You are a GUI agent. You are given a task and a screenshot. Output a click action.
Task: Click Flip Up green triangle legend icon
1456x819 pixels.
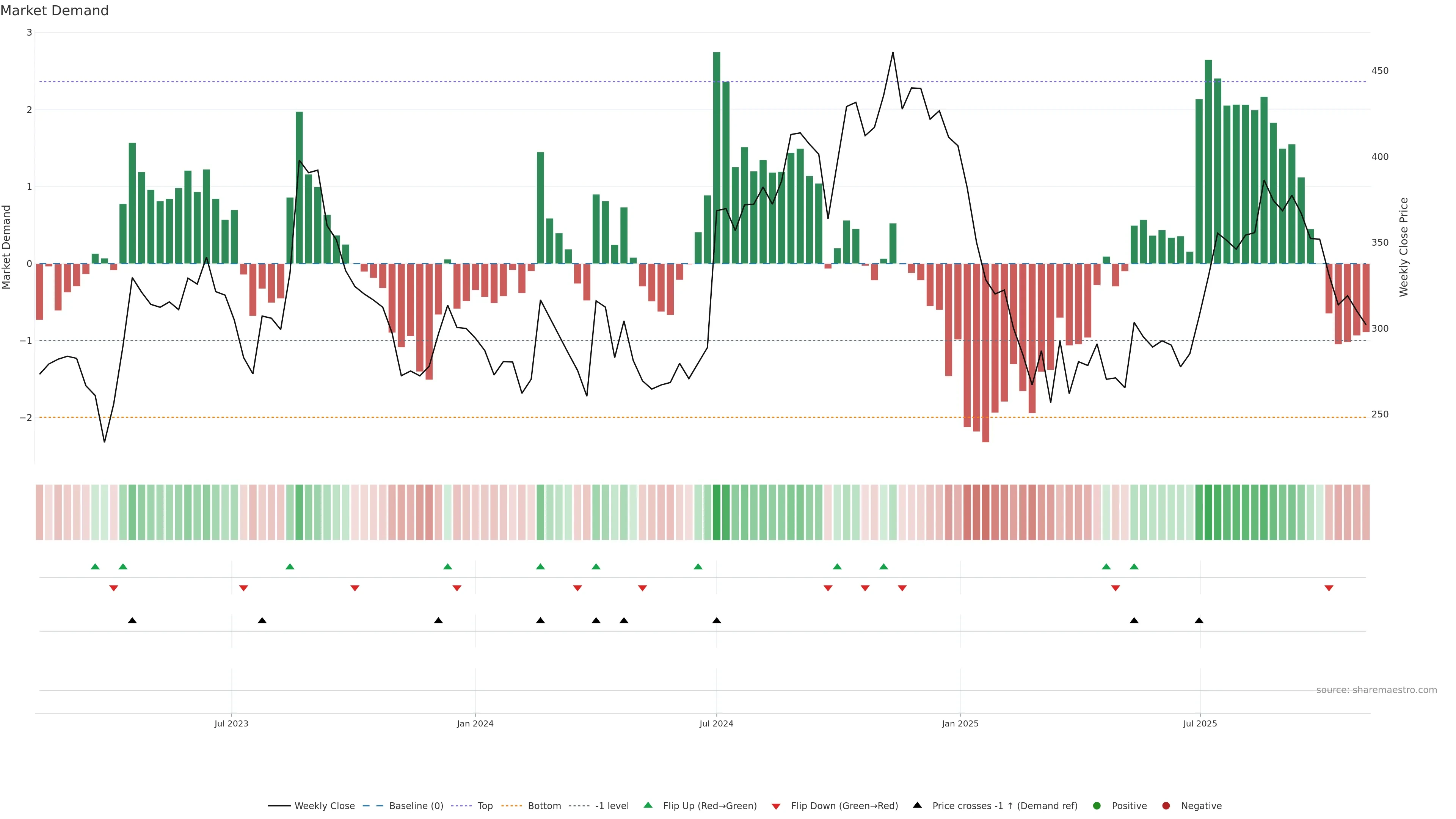point(648,805)
